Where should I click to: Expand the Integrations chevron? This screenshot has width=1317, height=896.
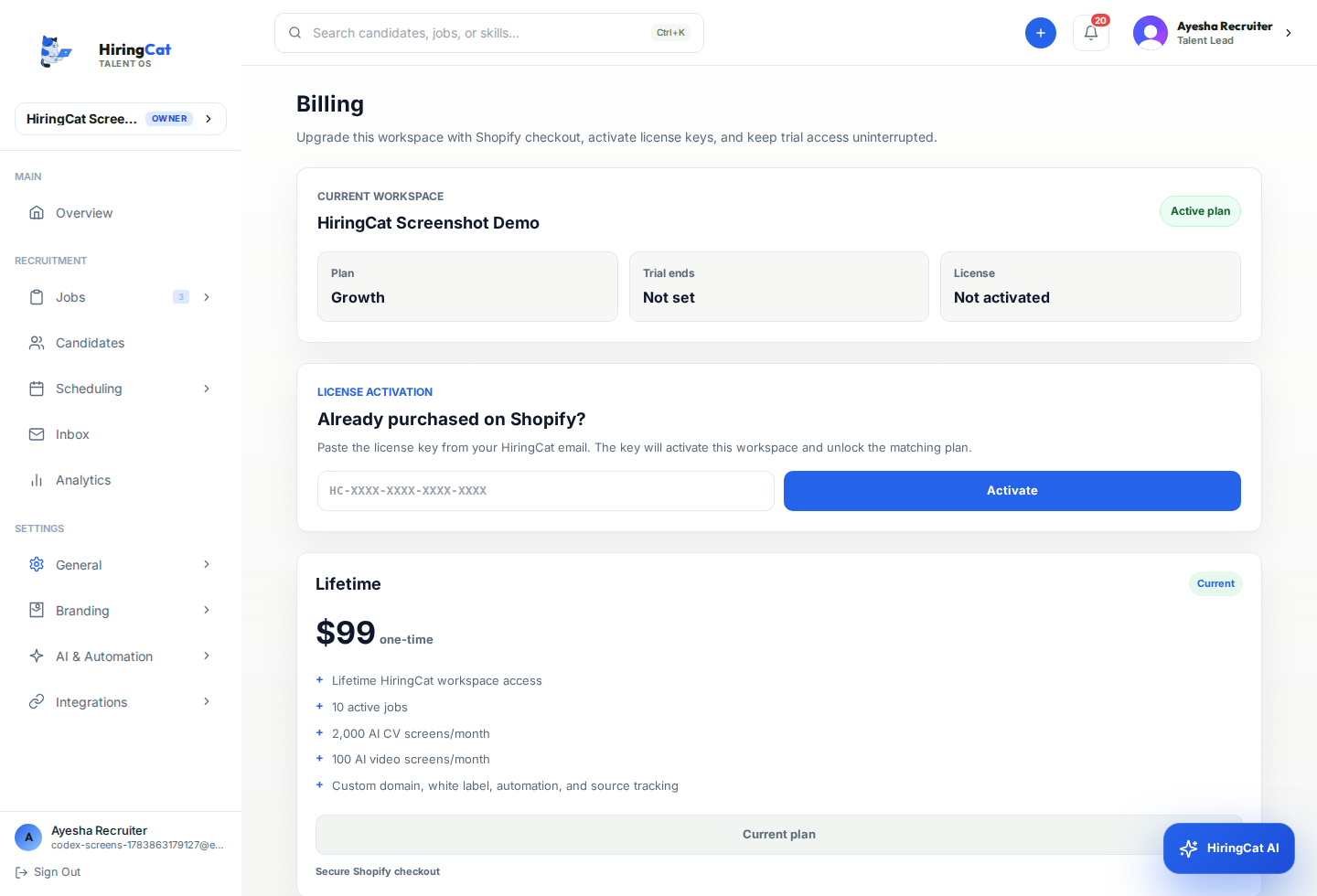(x=207, y=701)
